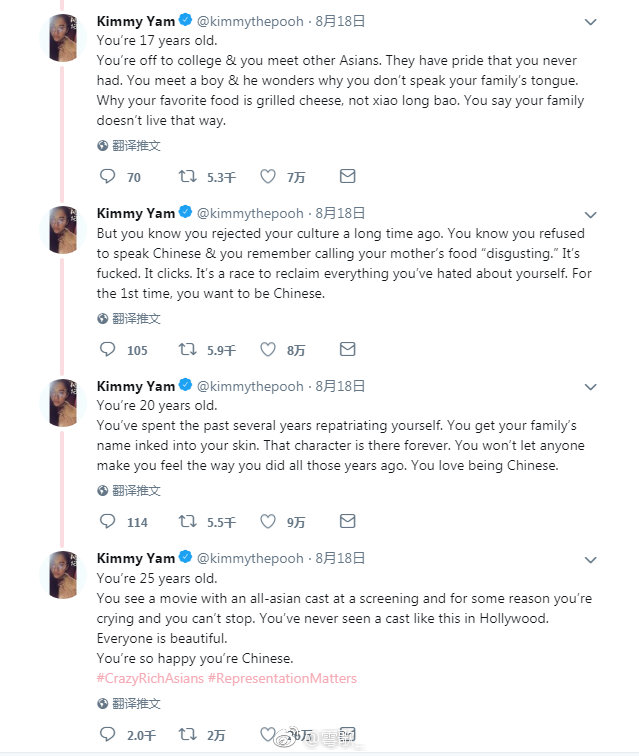Like the "You're 17 years old" tweet
The image size is (639, 756).
coord(268,177)
